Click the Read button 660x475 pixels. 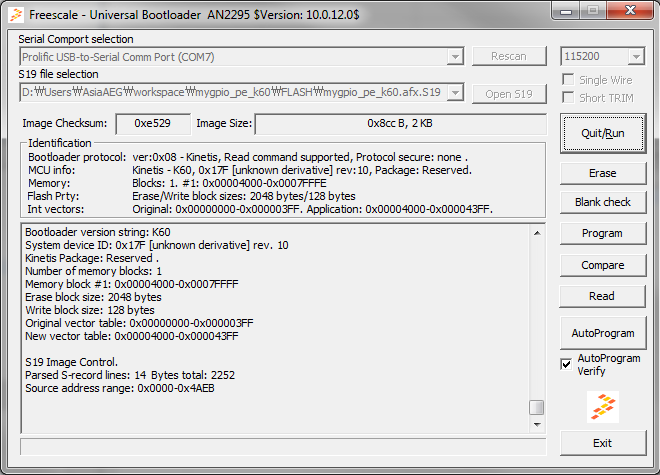coord(602,296)
